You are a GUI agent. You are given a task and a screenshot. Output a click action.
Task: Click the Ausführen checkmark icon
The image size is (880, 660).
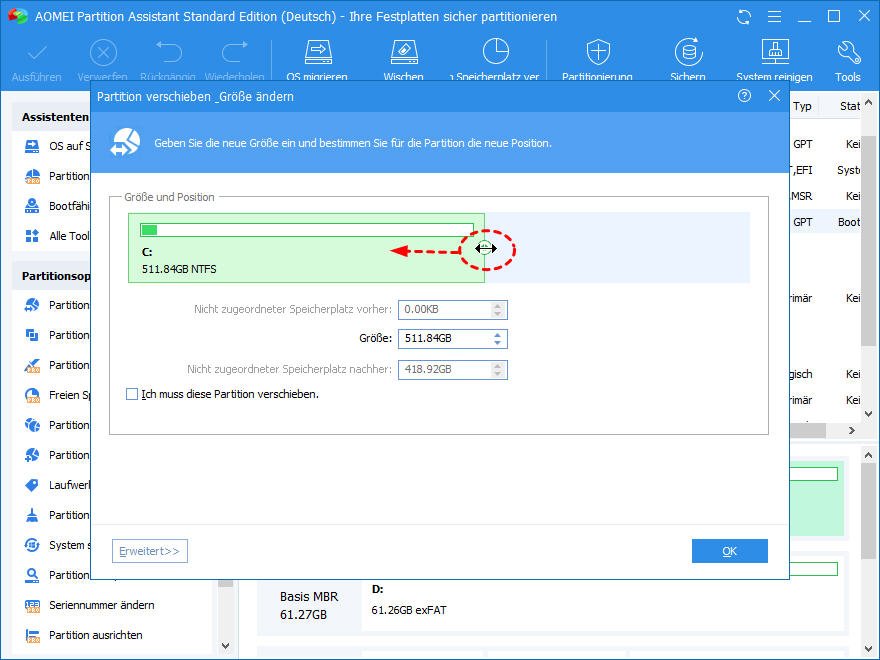[x=37, y=53]
